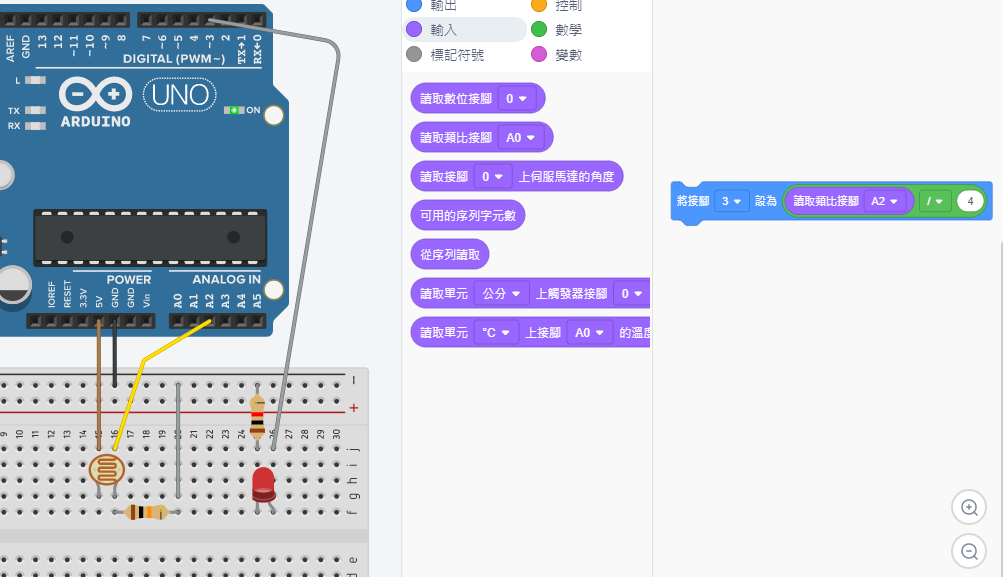
Task: Click the black ATmega chip on the Arduino
Action: click(150, 237)
